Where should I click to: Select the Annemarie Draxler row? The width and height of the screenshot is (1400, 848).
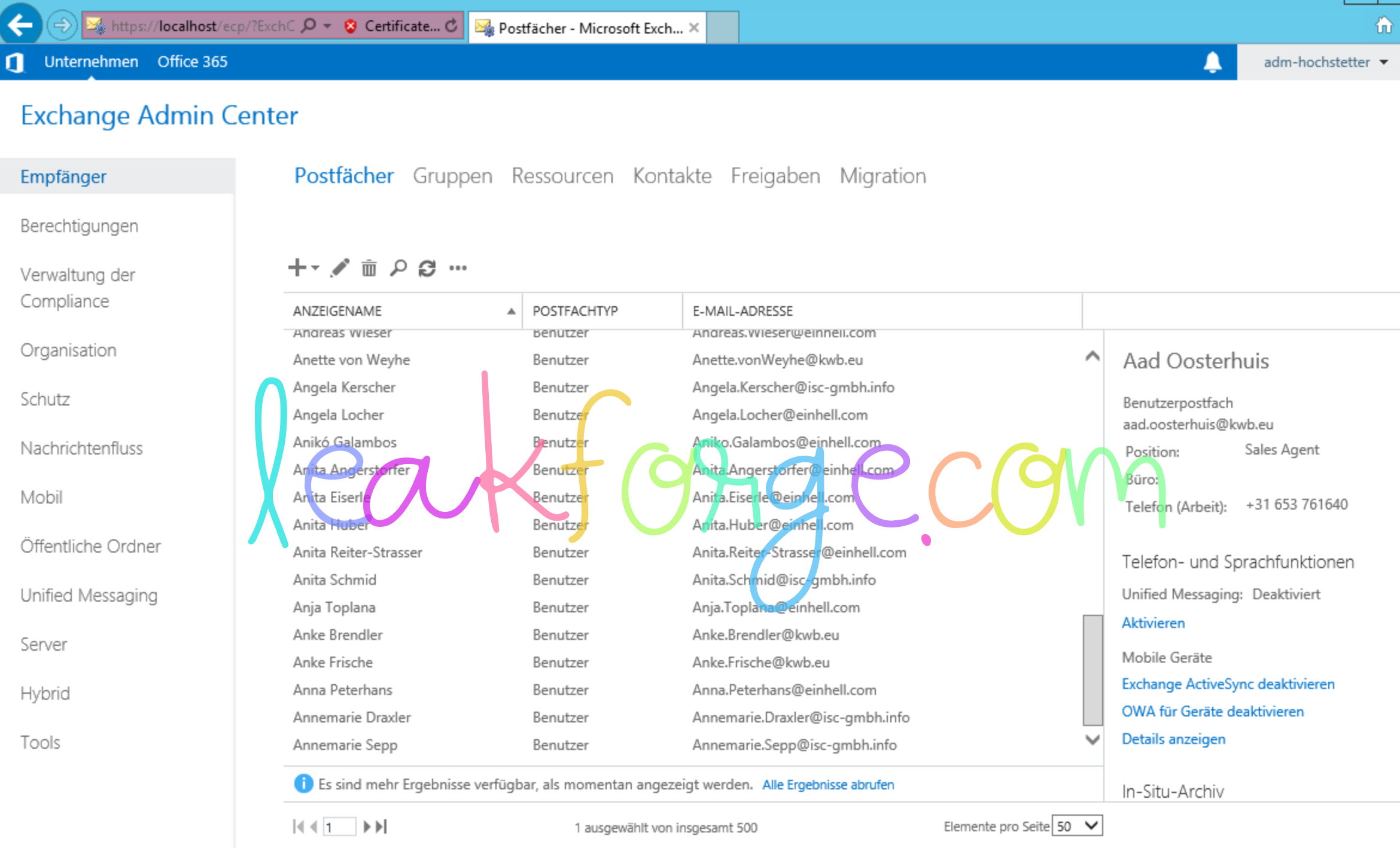682,718
